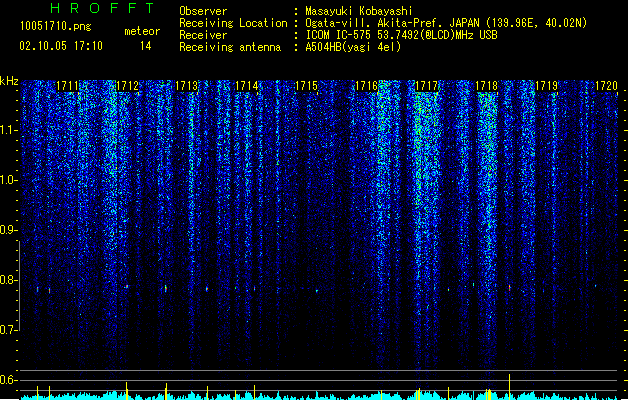
Task: Click the date stamp 02.10.05 17:10
Action: (61, 46)
